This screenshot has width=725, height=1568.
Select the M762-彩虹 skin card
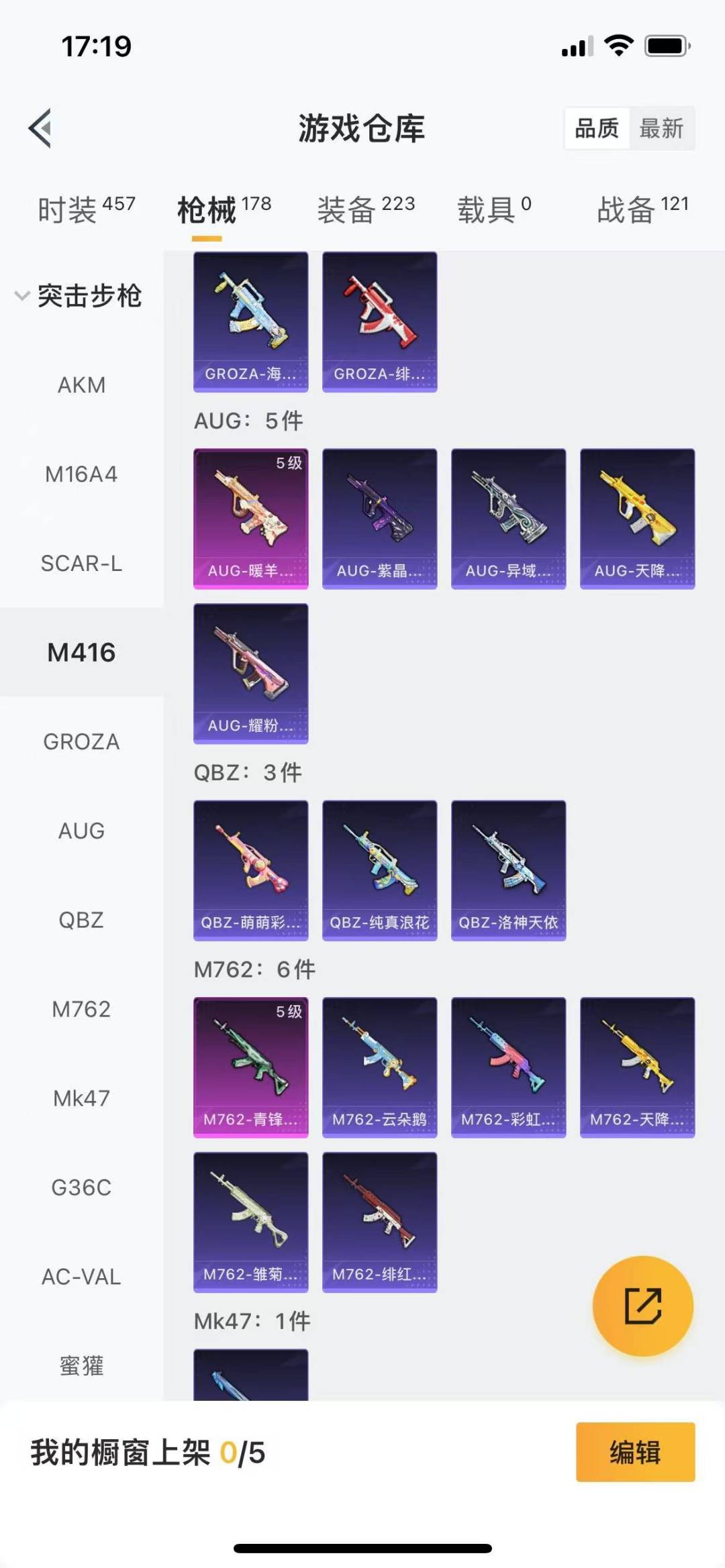coord(509,1067)
